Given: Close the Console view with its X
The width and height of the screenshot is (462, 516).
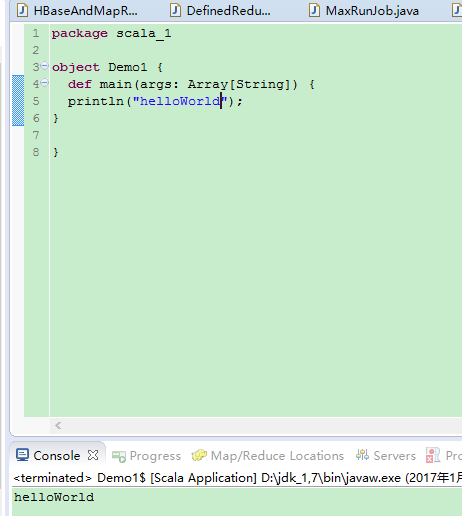Looking at the screenshot, I should pyautogui.click(x=93, y=455).
